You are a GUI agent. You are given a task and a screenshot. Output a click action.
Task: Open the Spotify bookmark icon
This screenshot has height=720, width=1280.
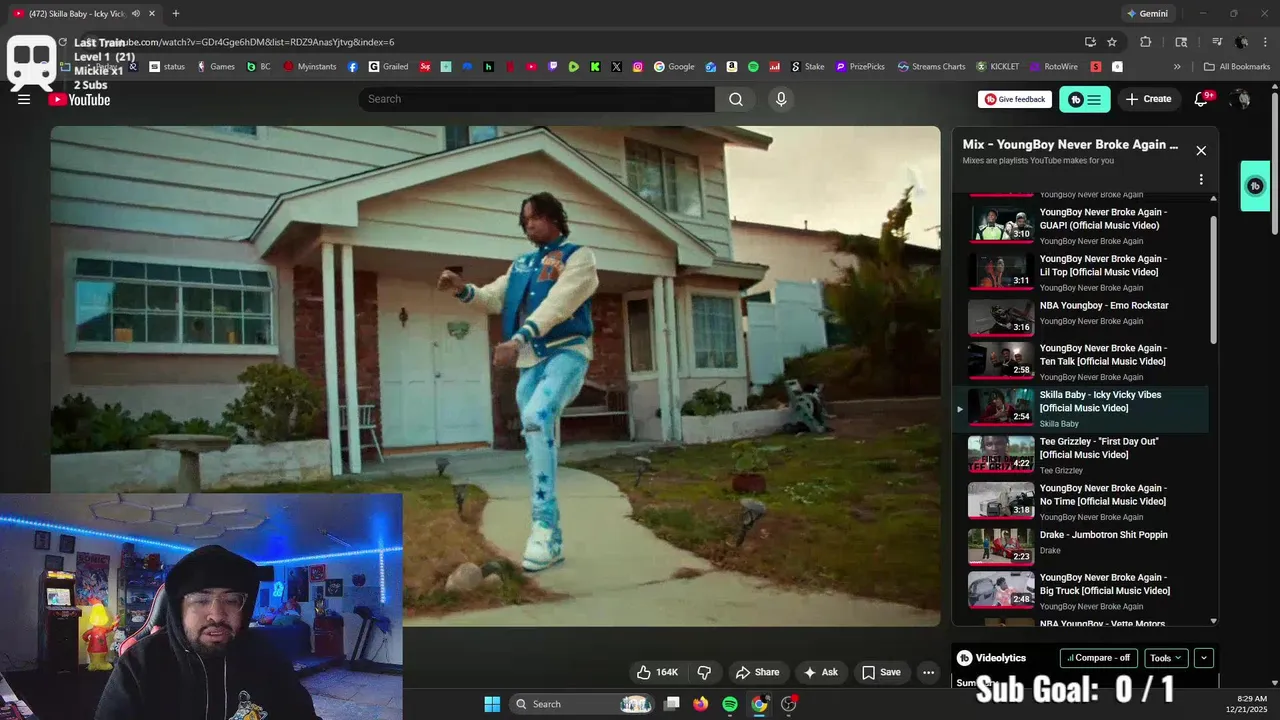pos(753,67)
